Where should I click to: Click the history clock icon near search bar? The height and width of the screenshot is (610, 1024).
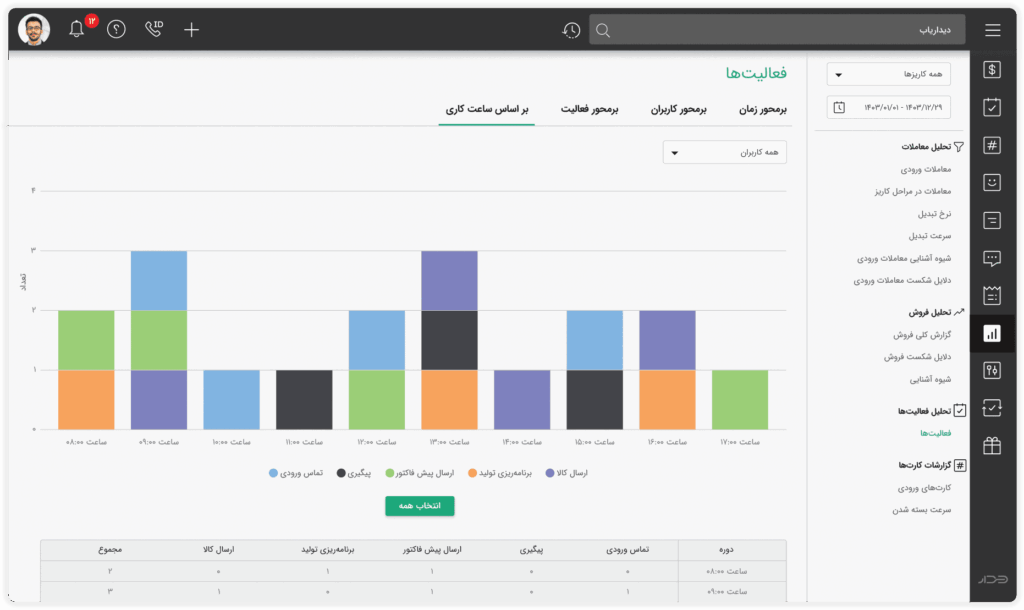pyautogui.click(x=571, y=31)
